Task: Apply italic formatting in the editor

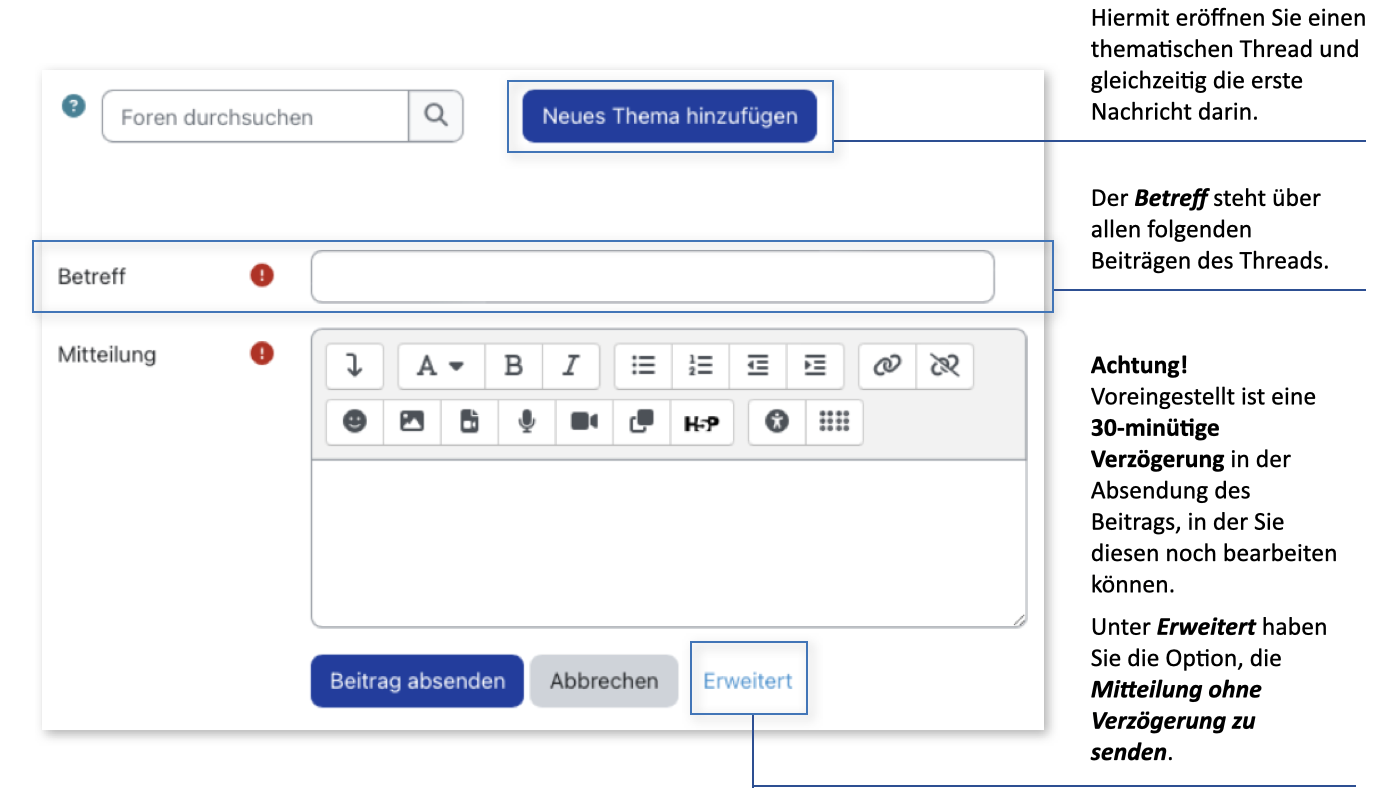Action: [x=570, y=366]
